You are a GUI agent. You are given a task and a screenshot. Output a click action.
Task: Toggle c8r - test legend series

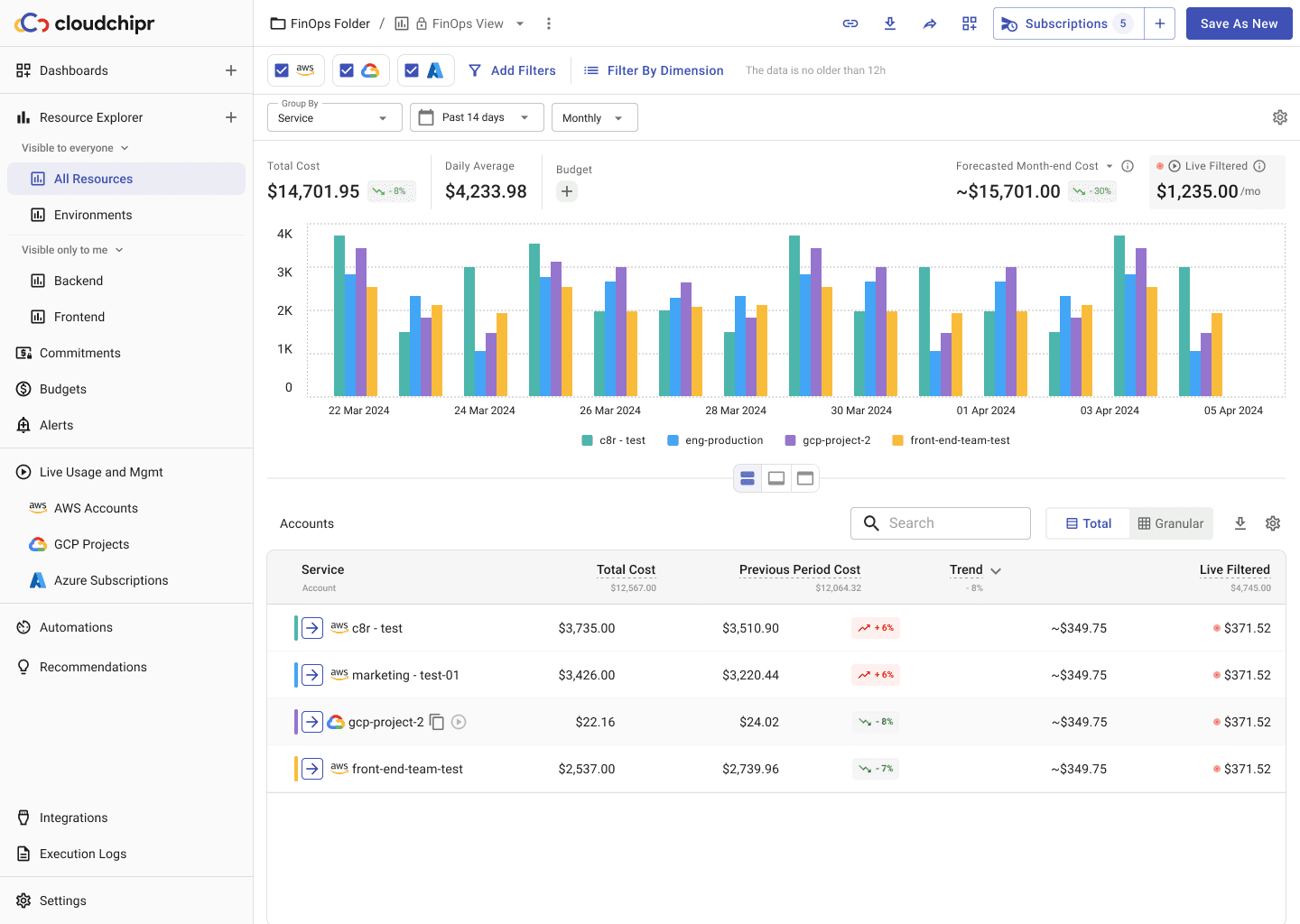[614, 440]
